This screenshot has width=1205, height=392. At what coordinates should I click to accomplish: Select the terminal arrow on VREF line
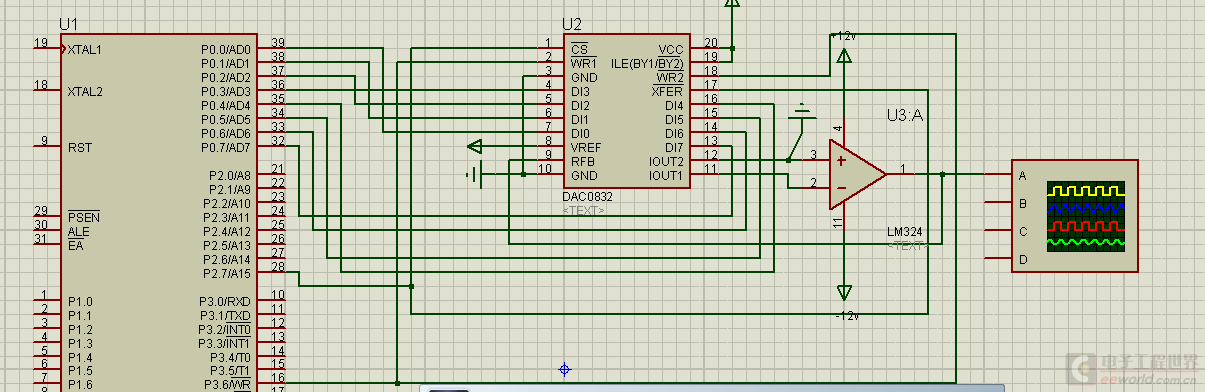tap(474, 147)
